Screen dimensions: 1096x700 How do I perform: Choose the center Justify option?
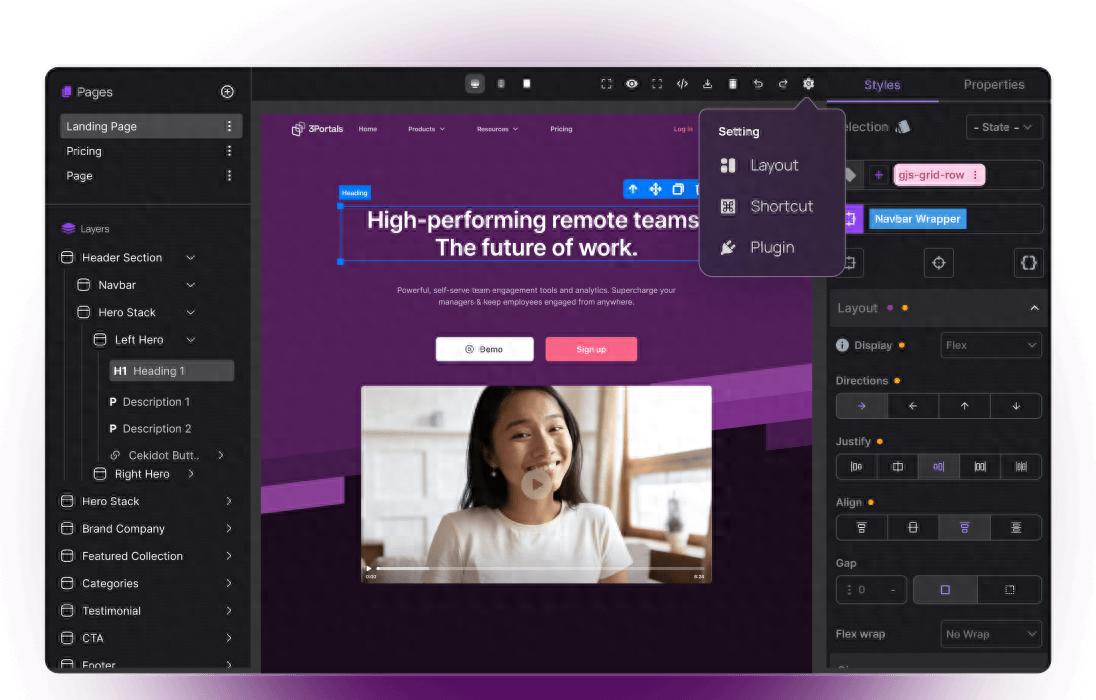click(x=897, y=466)
